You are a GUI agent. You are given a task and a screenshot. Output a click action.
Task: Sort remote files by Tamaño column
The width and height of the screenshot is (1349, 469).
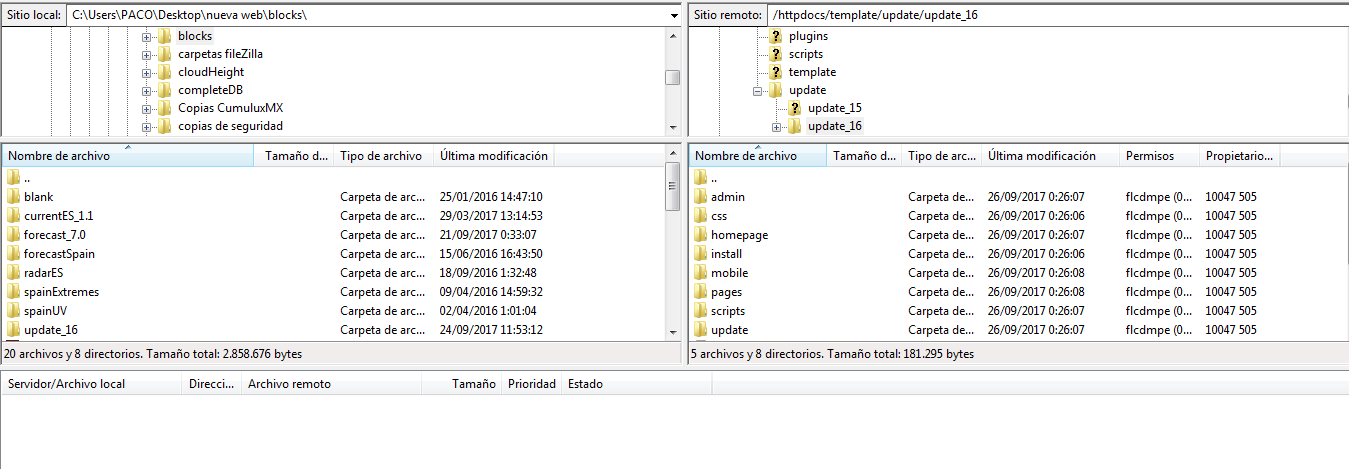coord(864,156)
